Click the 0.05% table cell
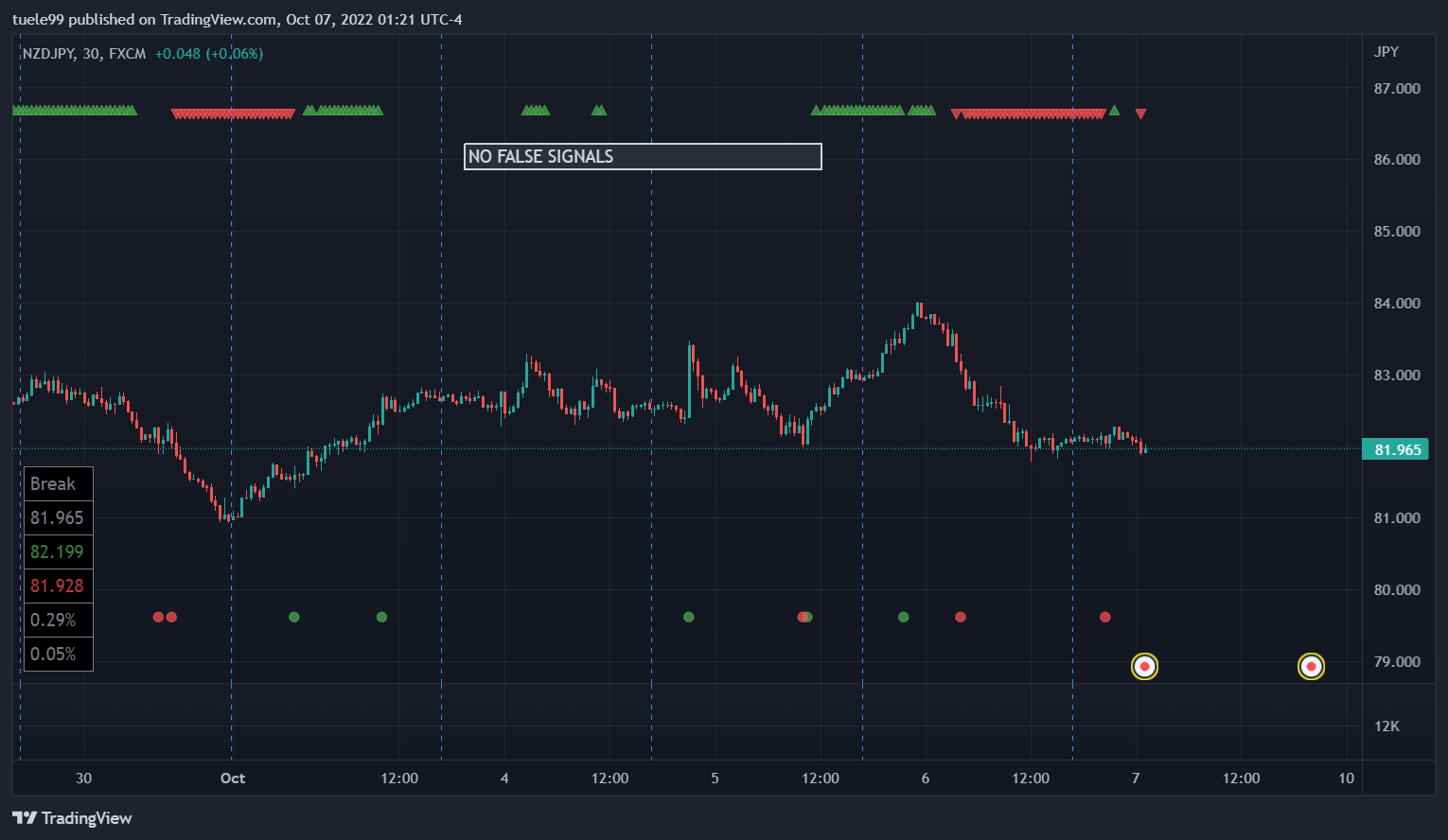Screen dimensions: 1448x840 pos(59,655)
